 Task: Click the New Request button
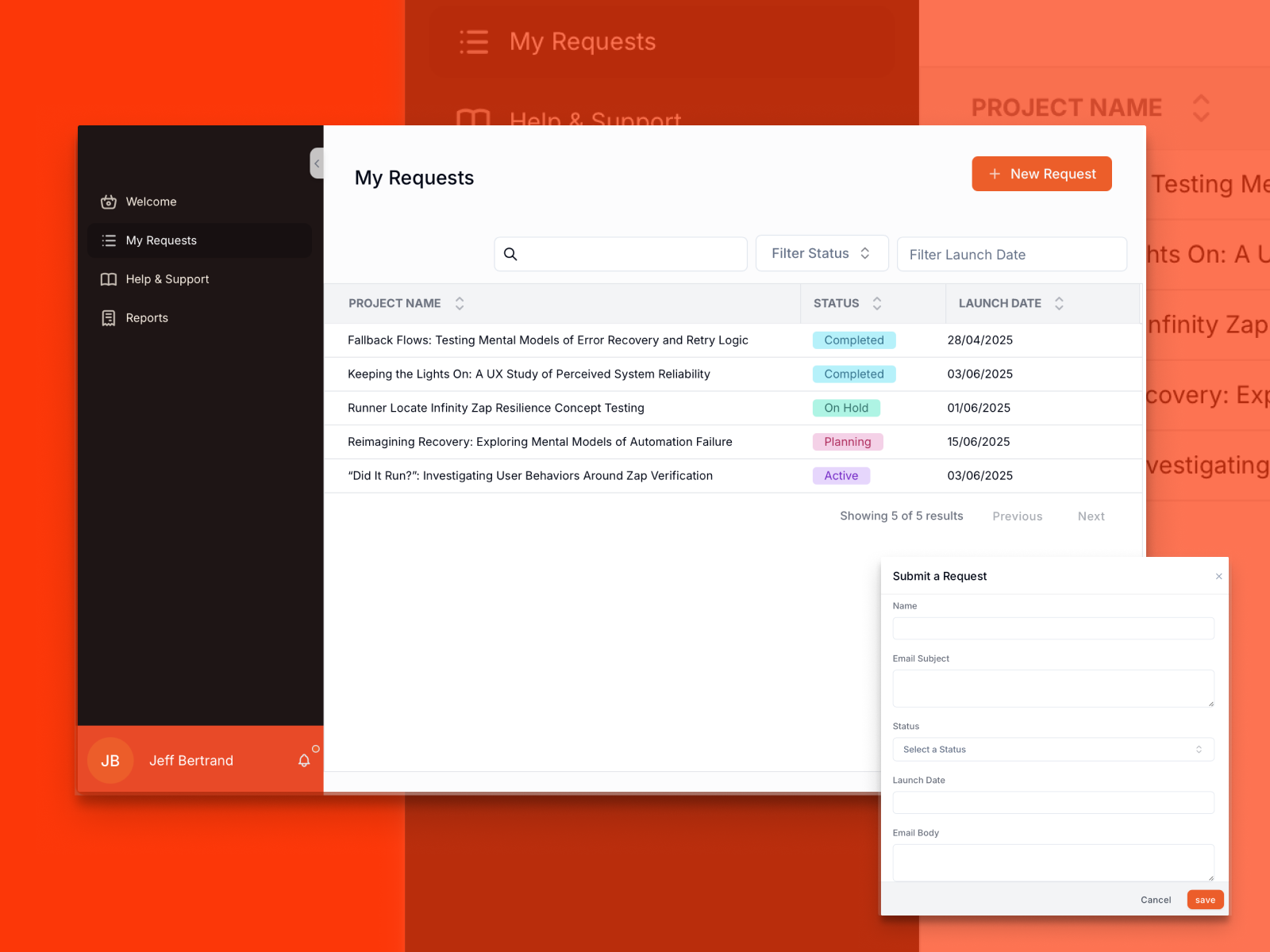[x=1041, y=174]
